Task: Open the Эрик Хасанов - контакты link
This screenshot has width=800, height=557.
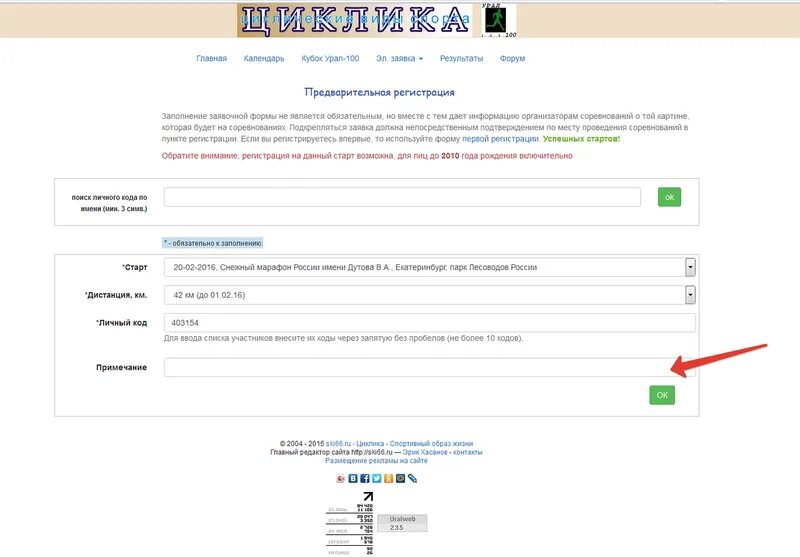Action: coord(442,452)
